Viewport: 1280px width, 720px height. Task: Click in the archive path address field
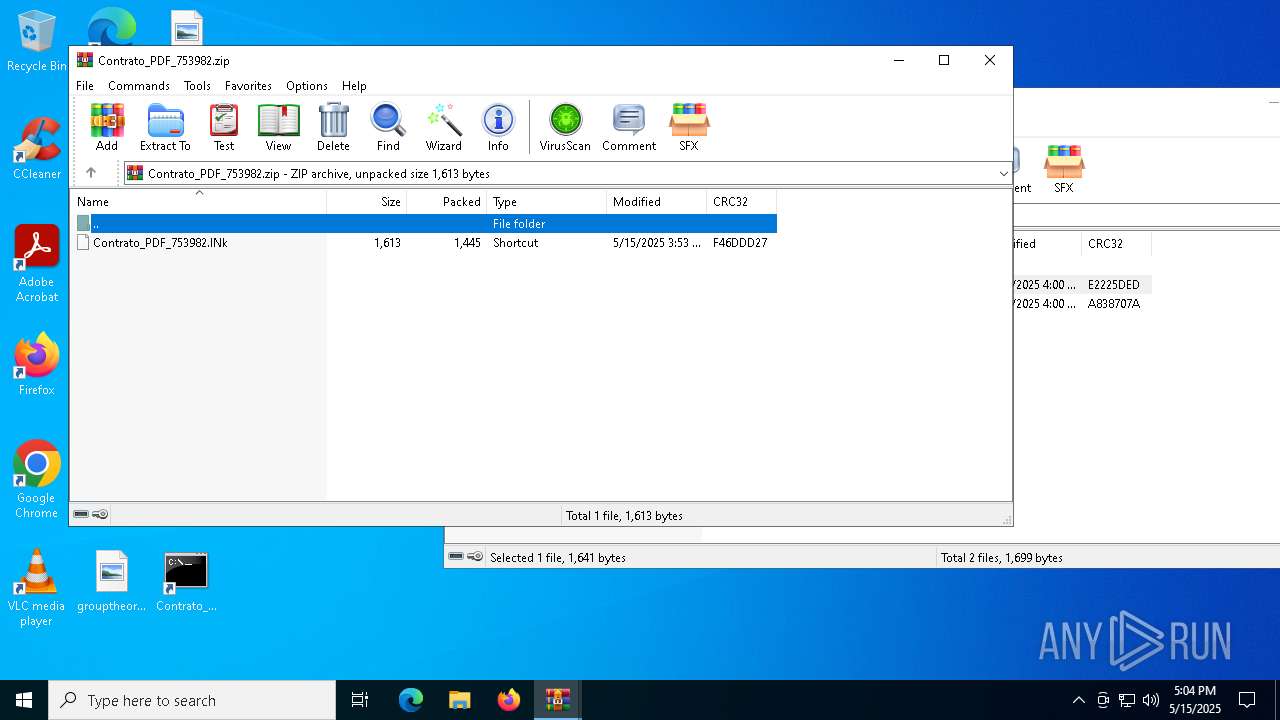(566, 174)
